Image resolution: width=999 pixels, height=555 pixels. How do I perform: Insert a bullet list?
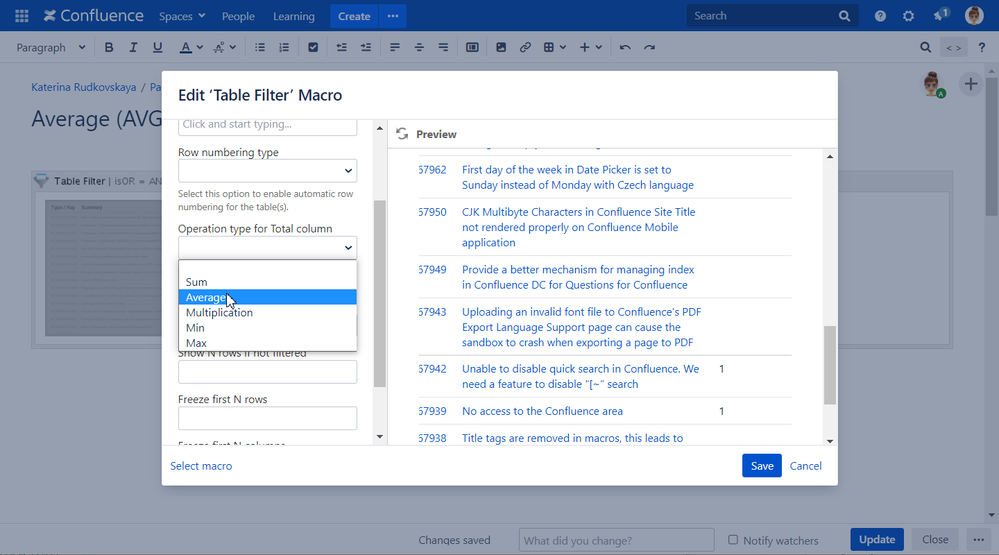click(x=260, y=47)
